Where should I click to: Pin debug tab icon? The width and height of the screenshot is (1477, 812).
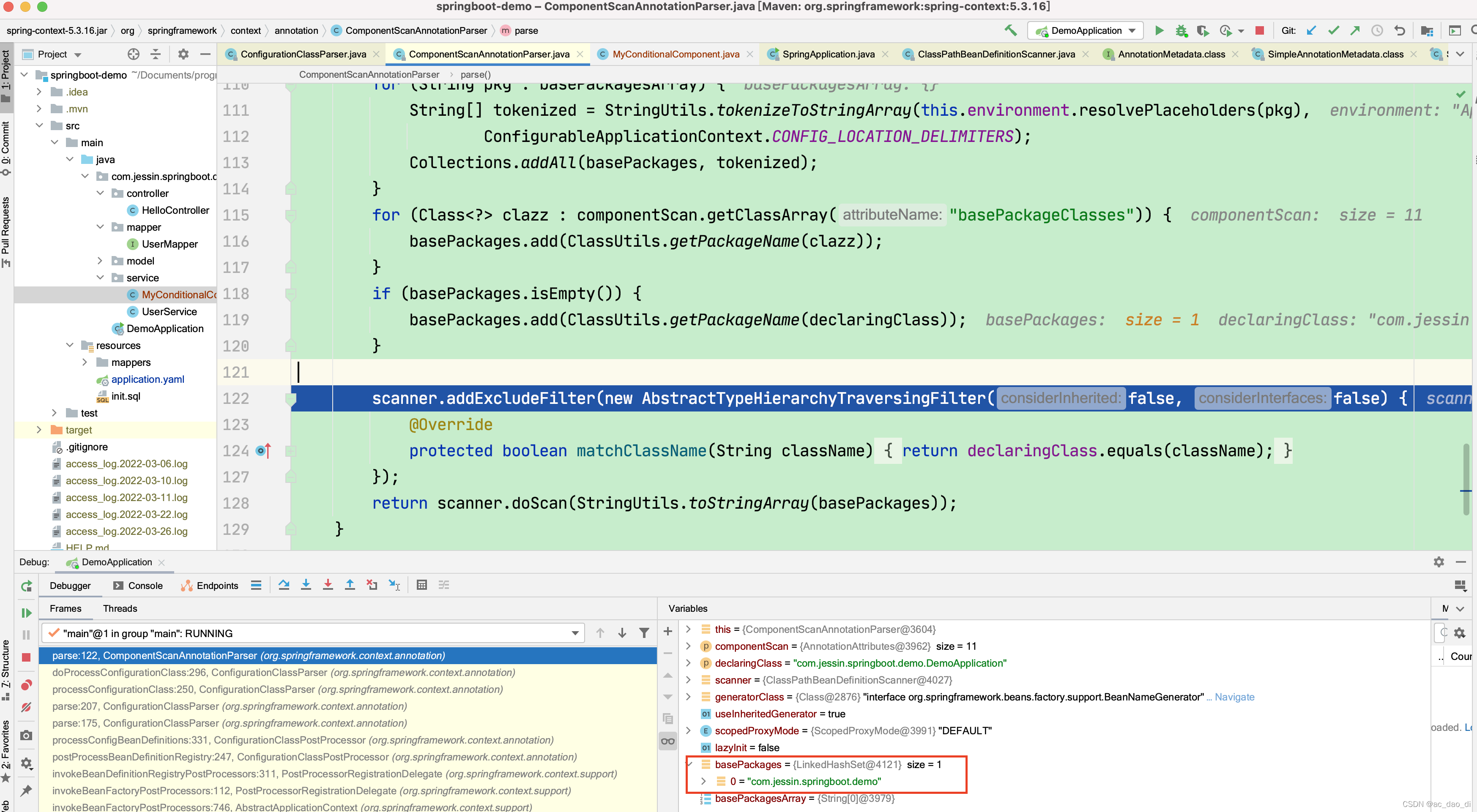coord(26,790)
